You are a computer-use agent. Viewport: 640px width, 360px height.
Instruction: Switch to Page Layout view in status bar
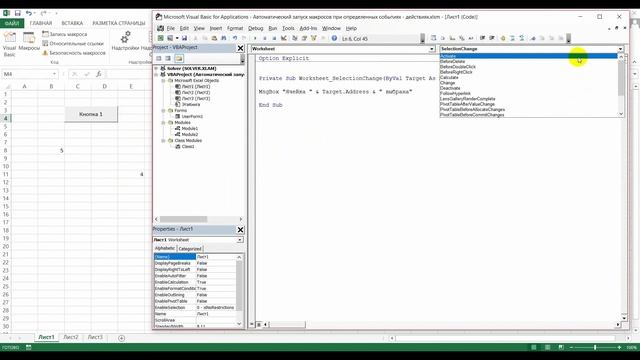pyautogui.click(x=547, y=347)
